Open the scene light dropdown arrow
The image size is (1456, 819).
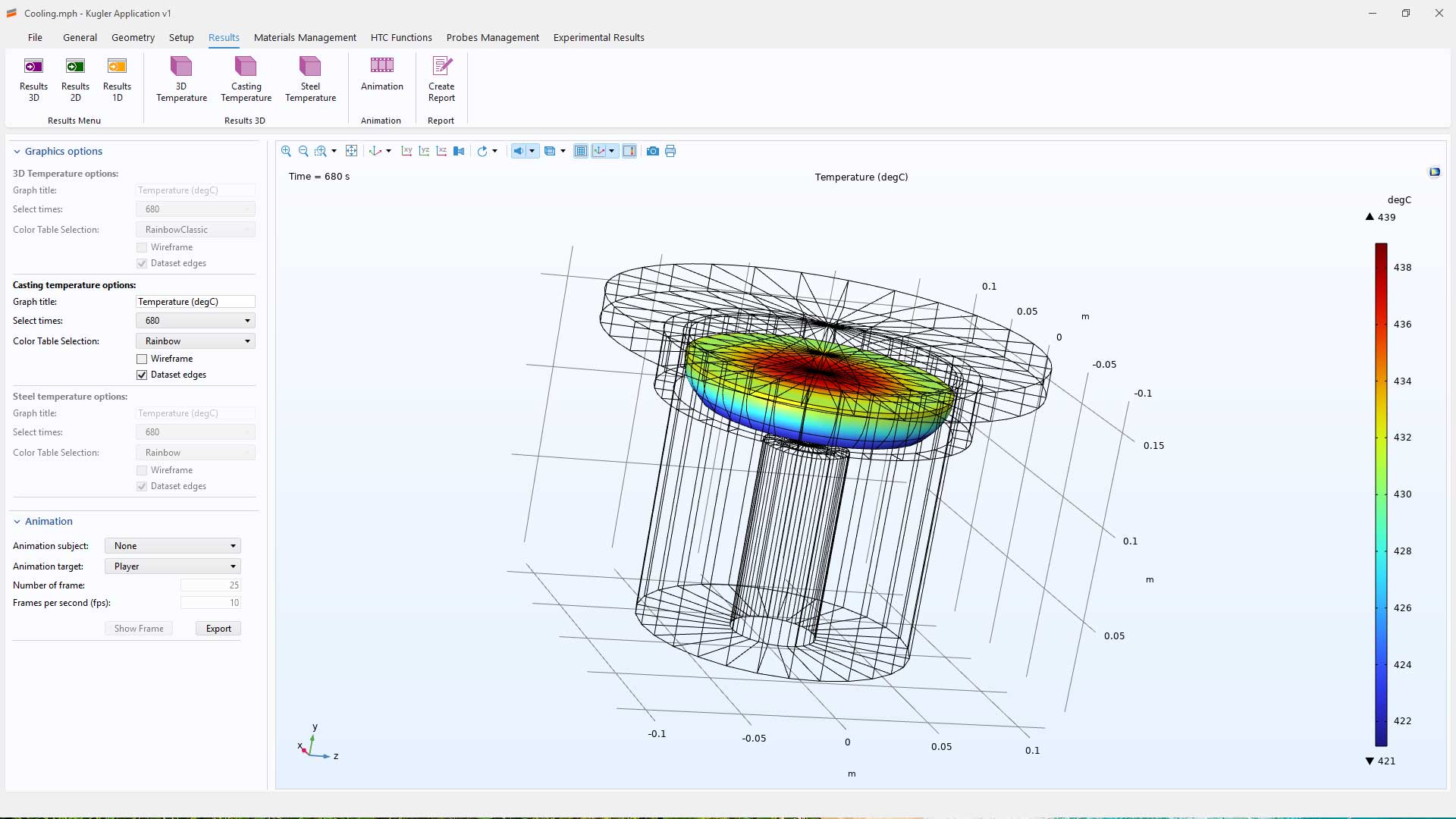[532, 151]
